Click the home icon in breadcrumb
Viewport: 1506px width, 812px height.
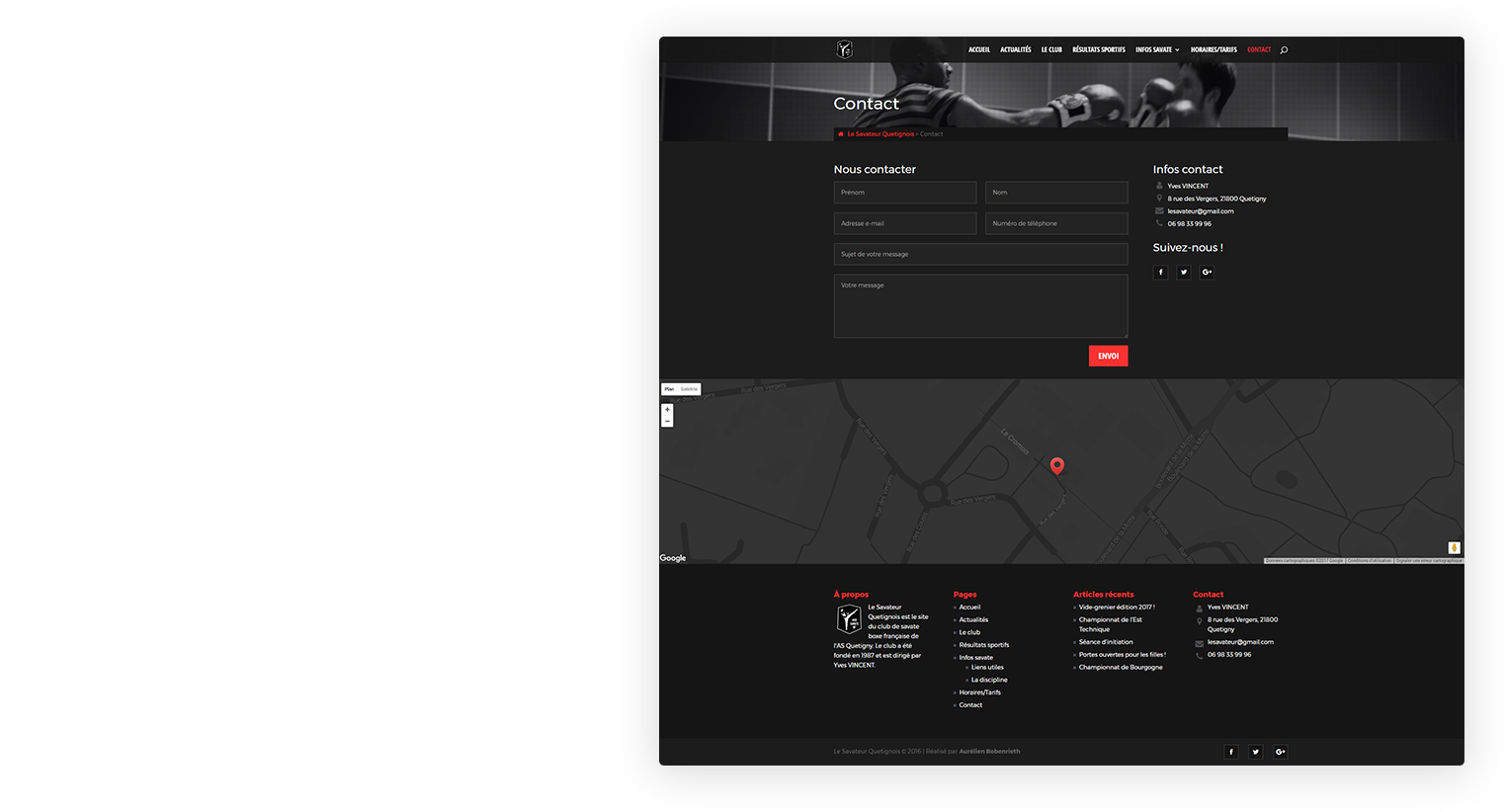pyautogui.click(x=840, y=134)
